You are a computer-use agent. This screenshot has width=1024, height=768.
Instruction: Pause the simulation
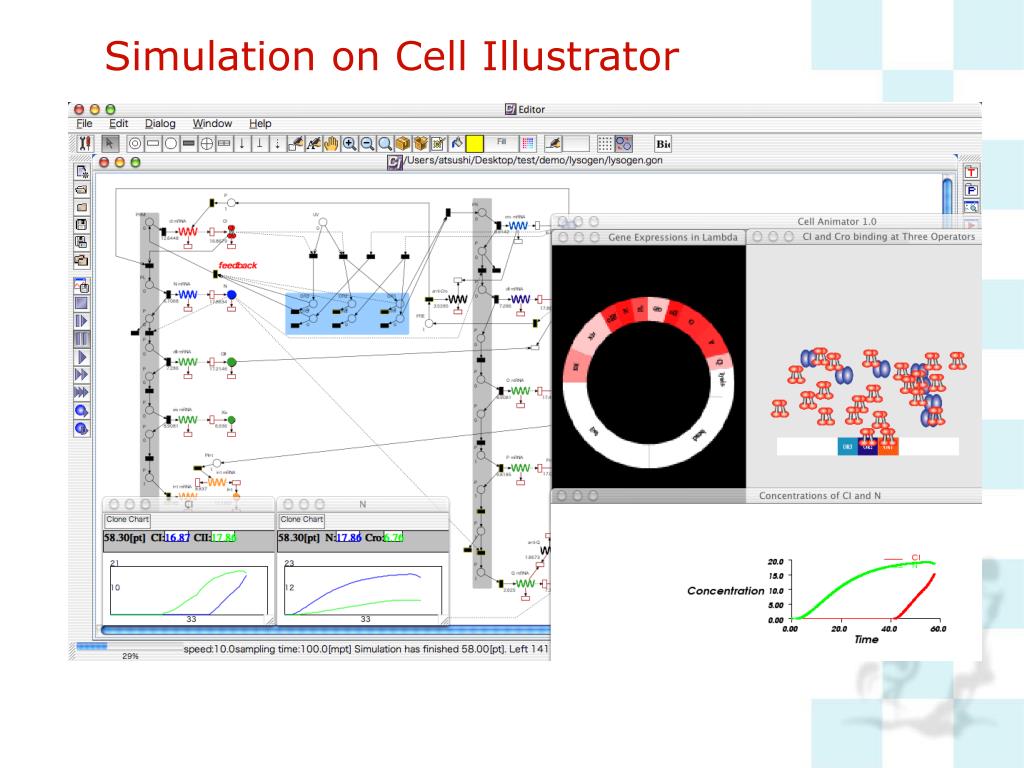click(x=82, y=339)
